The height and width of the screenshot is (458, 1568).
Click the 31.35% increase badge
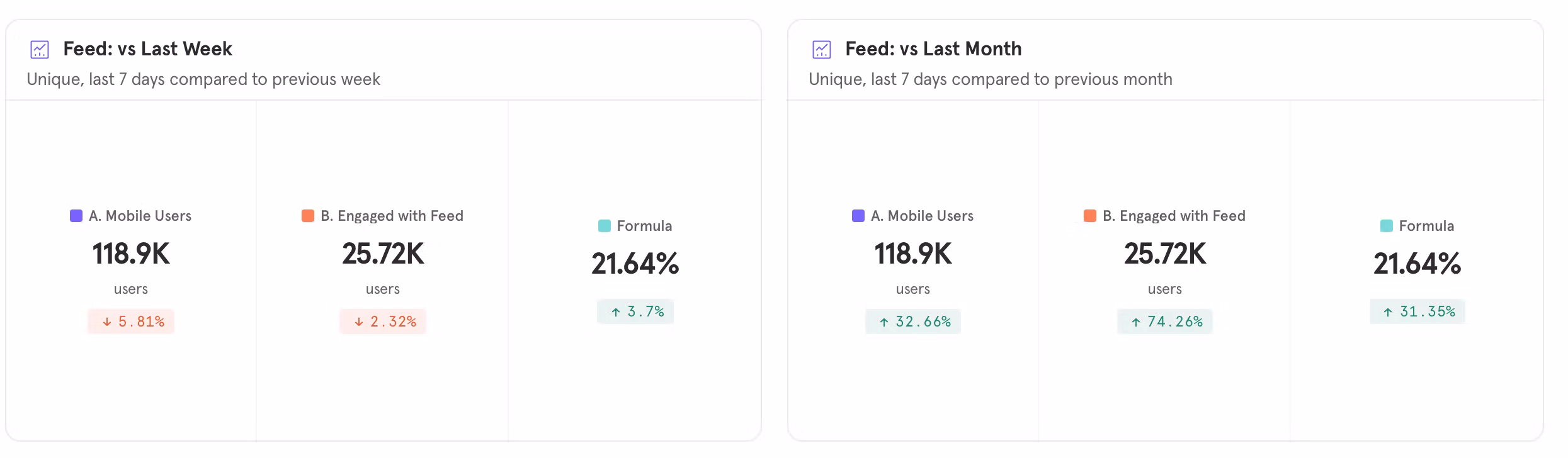[1417, 311]
